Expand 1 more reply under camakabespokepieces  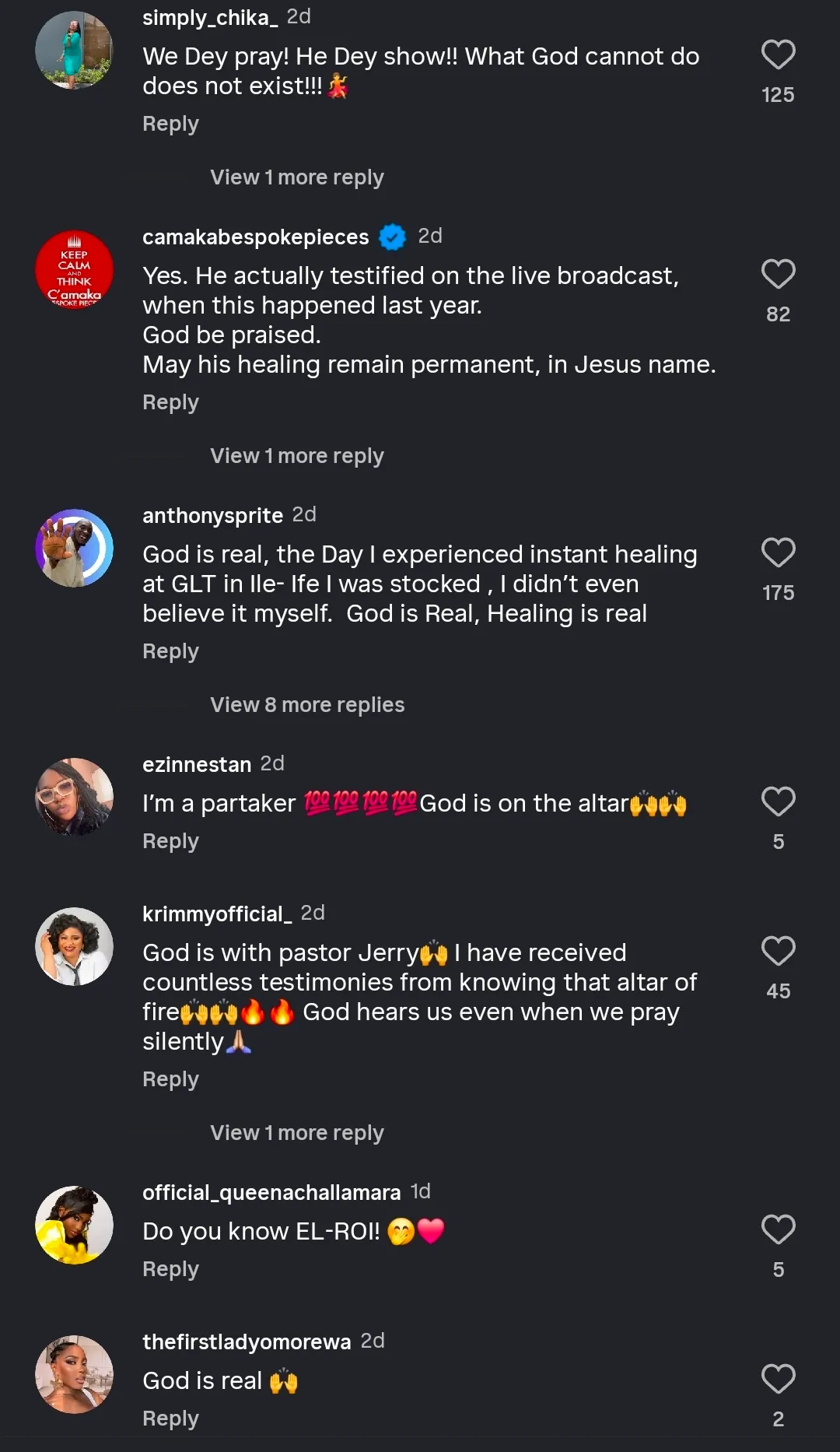(296, 456)
